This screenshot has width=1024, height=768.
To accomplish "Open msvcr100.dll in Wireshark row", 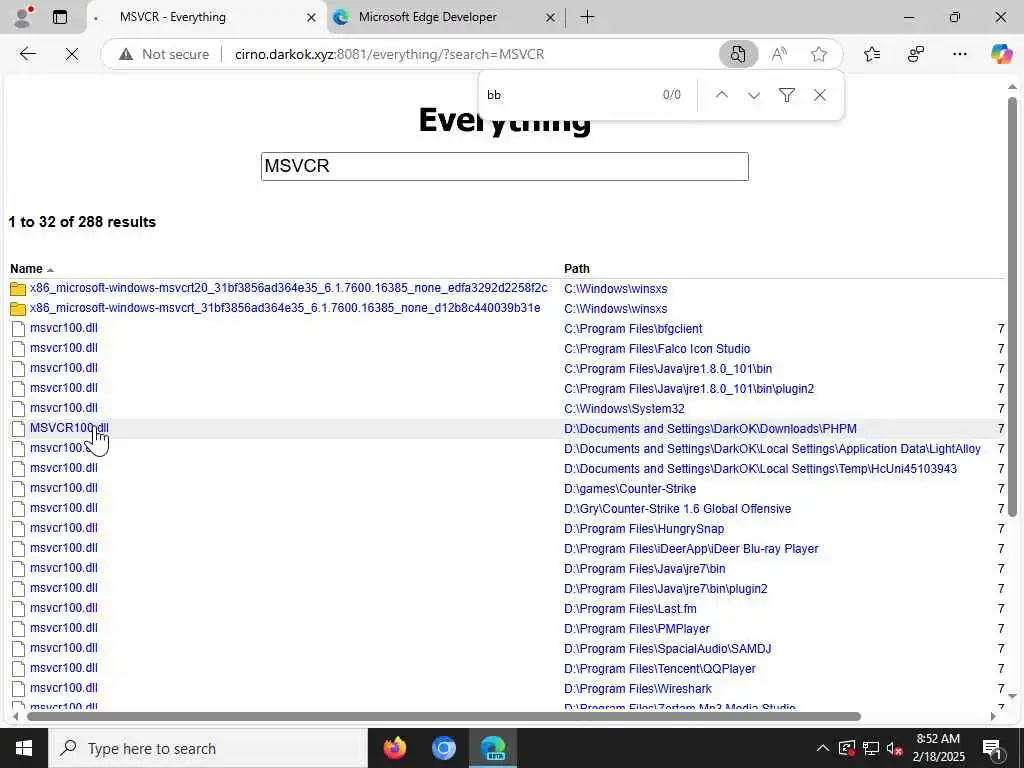I will point(63,688).
